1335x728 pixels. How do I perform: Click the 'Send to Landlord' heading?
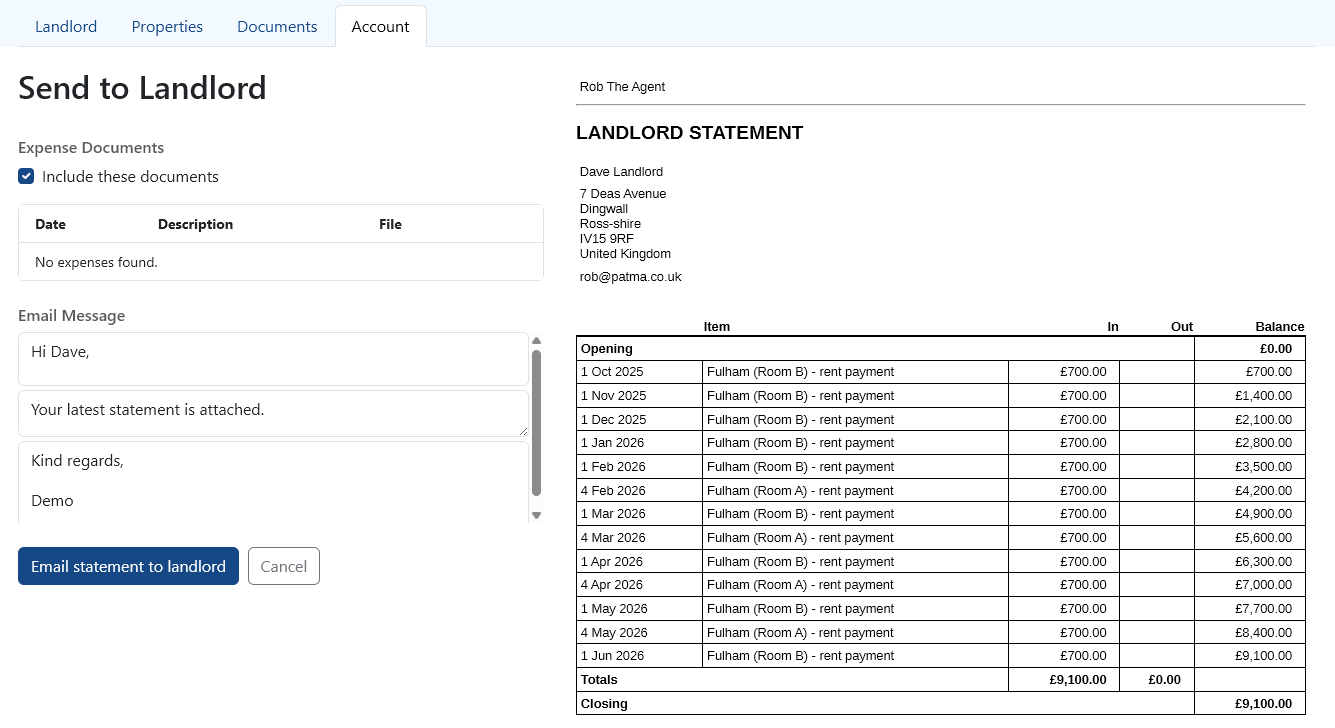(x=142, y=88)
